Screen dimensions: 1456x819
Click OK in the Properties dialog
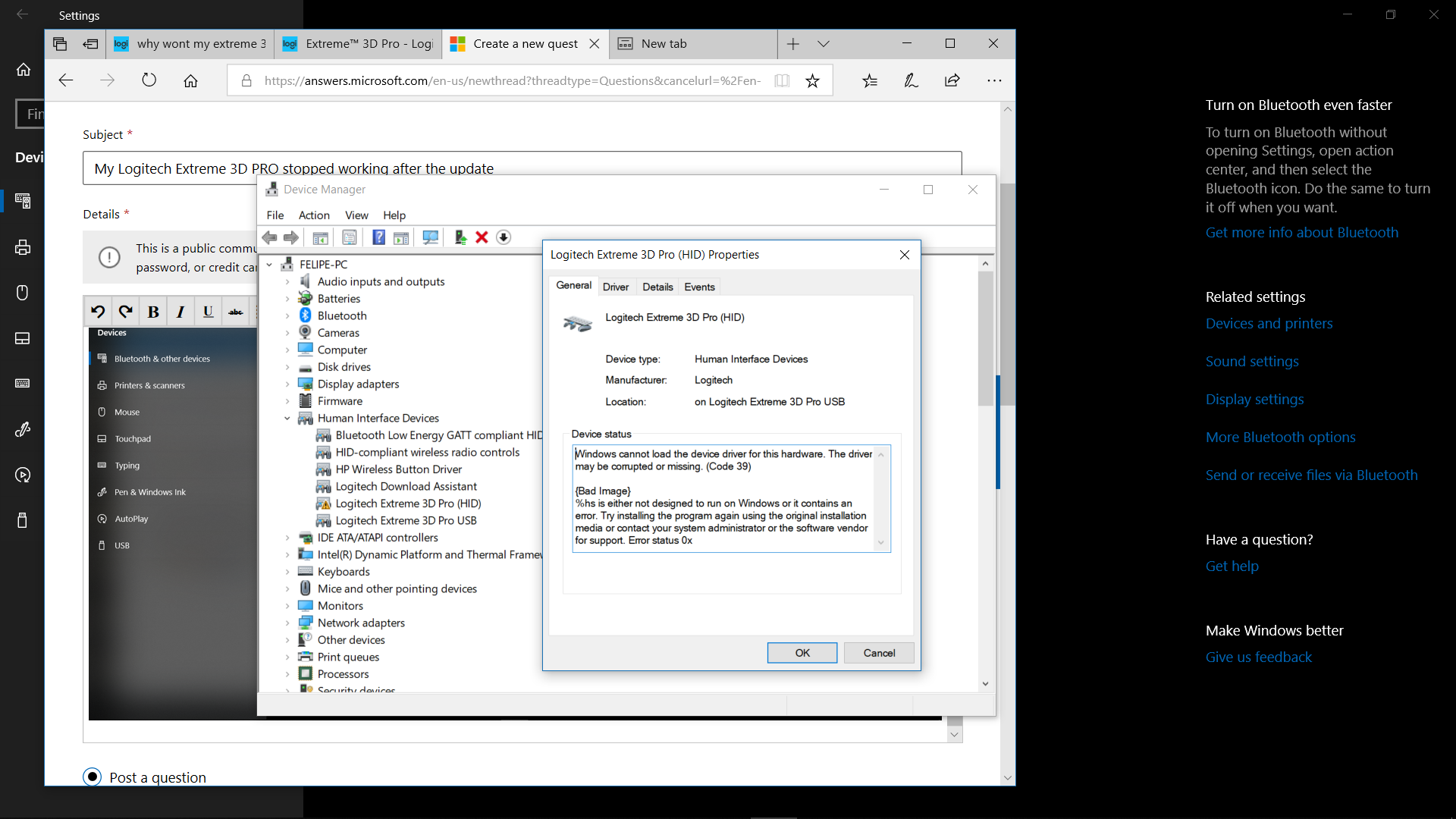[x=802, y=653]
